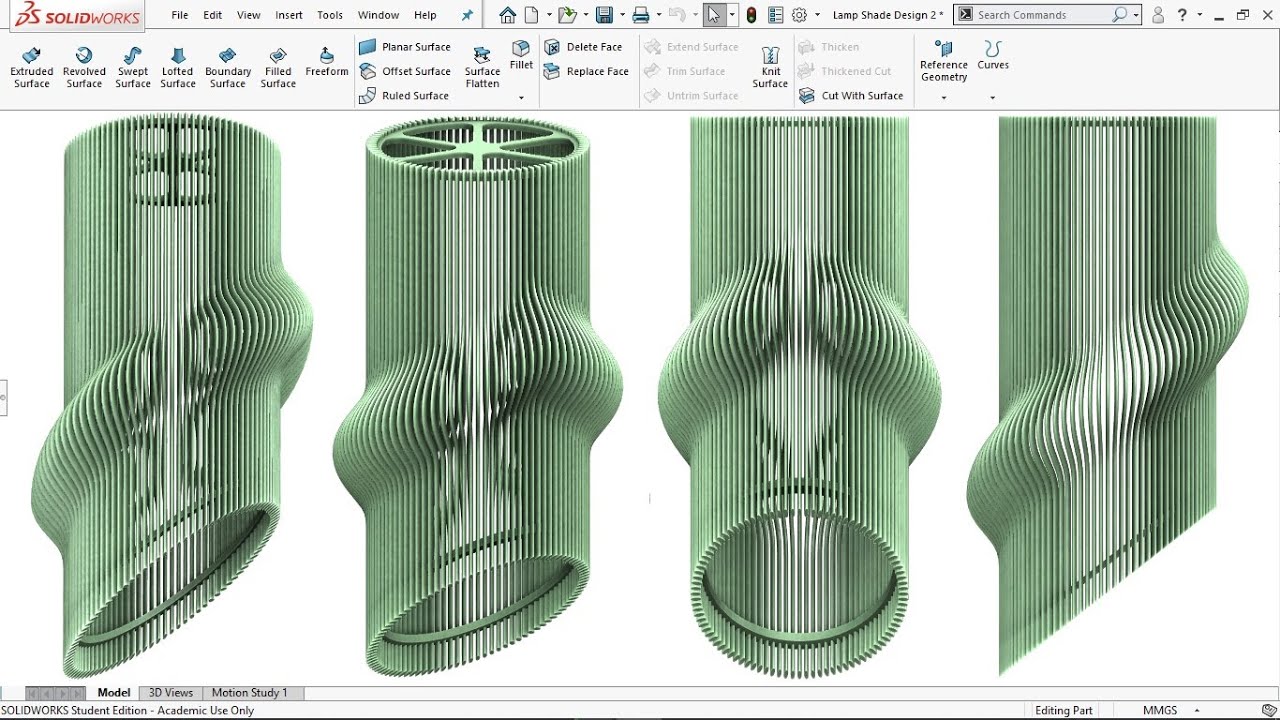This screenshot has height=720, width=1280.
Task: Expand the Save dropdown arrow
Action: tap(622, 15)
